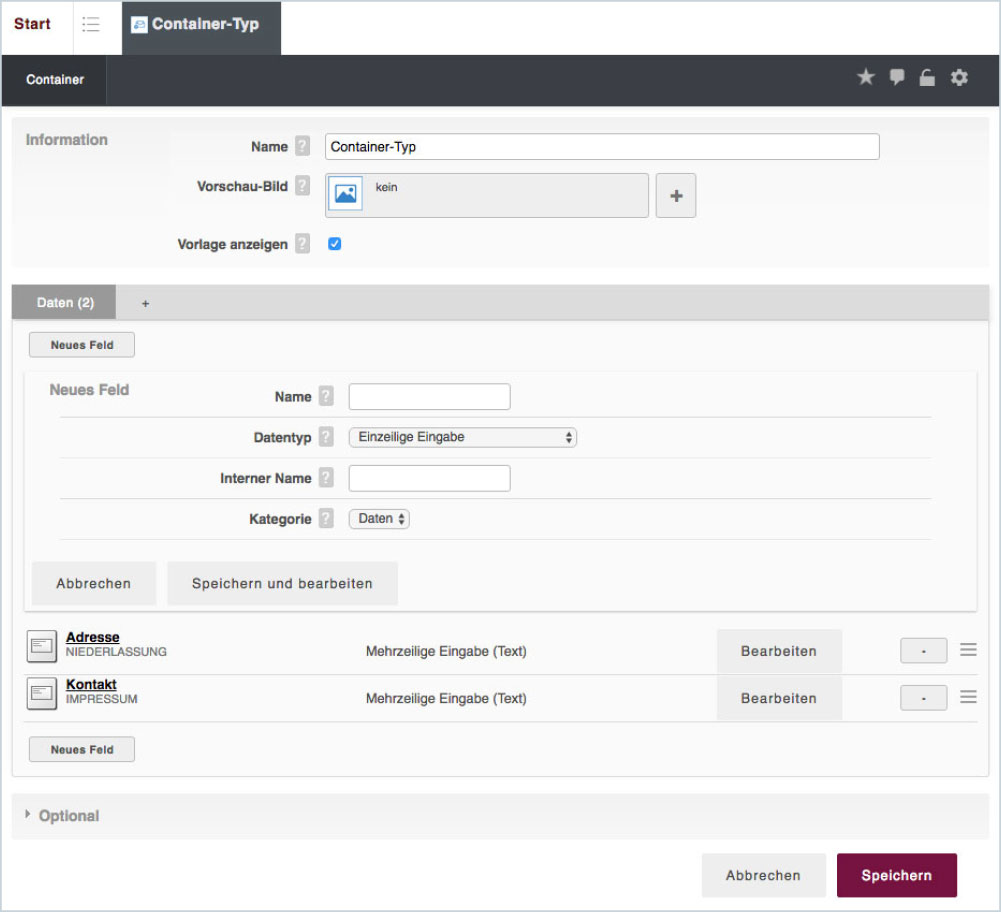
Task: Open help for Kategorie
Action: [326, 518]
